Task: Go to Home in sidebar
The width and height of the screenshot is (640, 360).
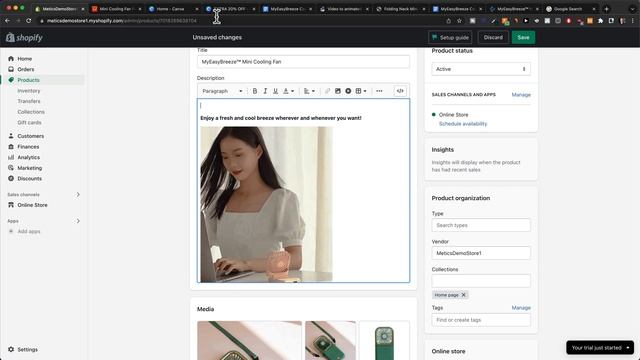Action: [x=24, y=59]
